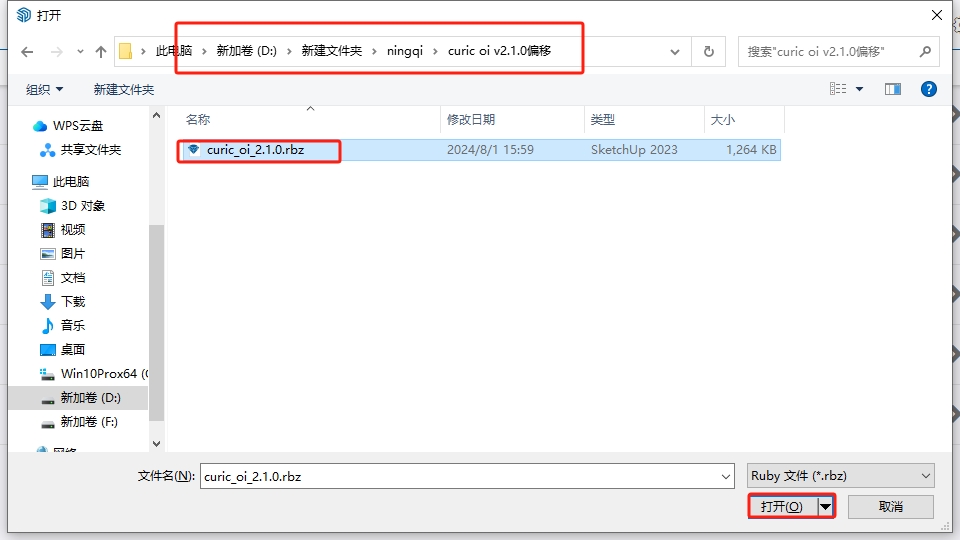Select 新加卷 (D:) breadcrumb in address bar

coord(246,51)
